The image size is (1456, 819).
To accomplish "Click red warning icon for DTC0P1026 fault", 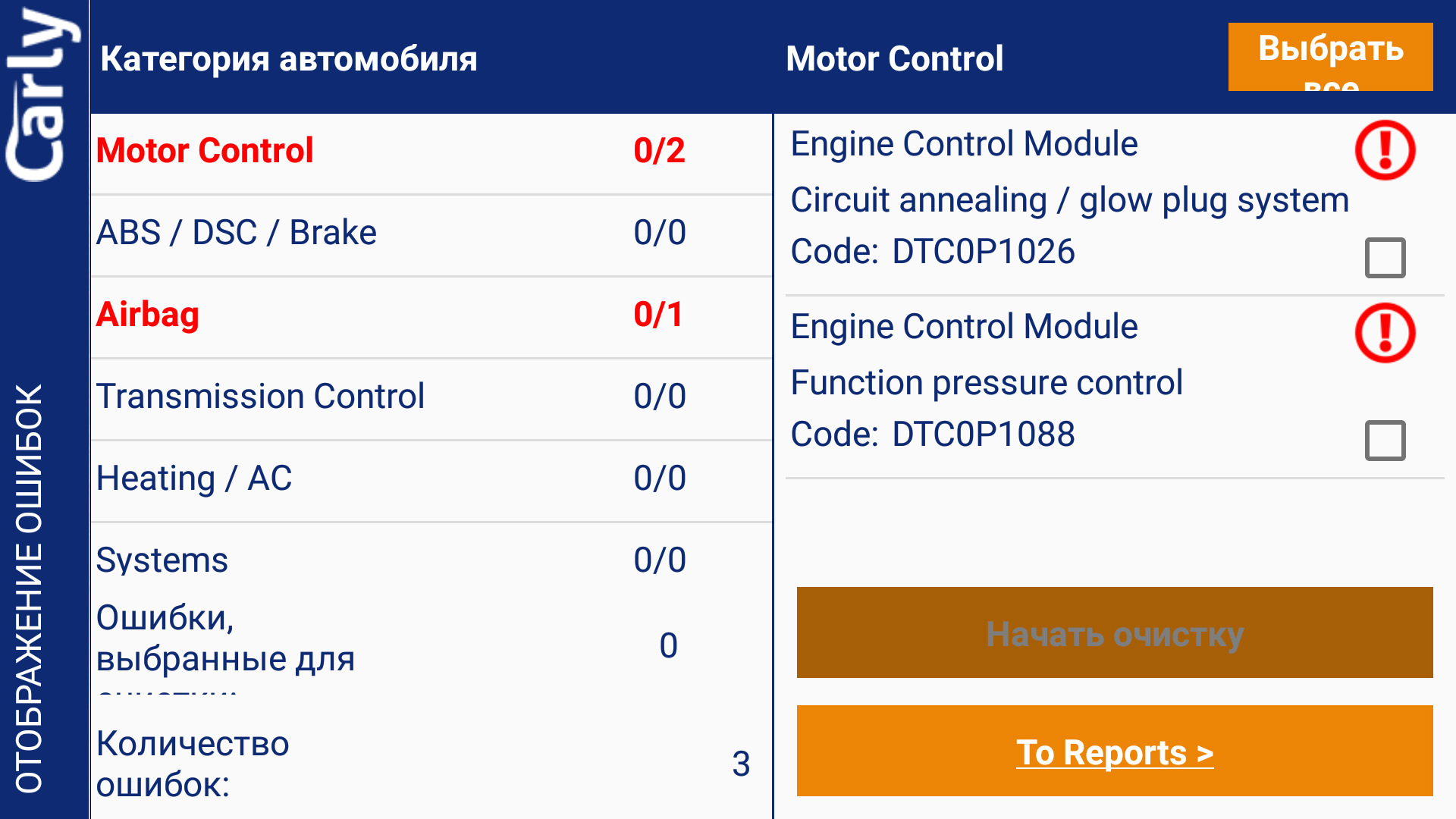I will 1385,150.
